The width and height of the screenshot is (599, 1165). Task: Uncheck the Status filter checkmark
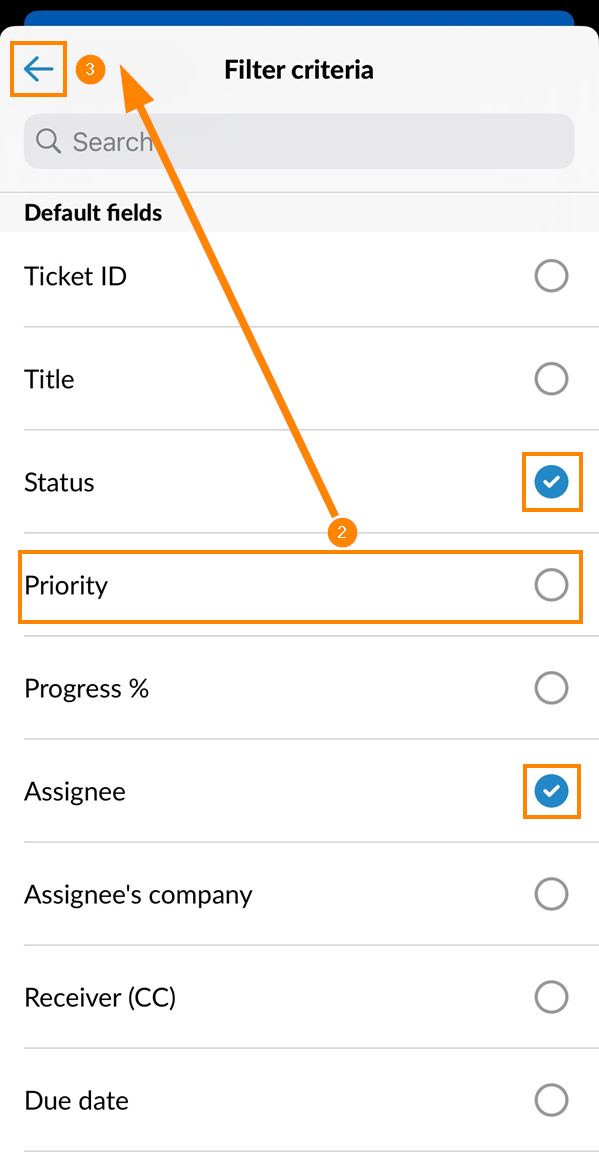[x=551, y=482]
